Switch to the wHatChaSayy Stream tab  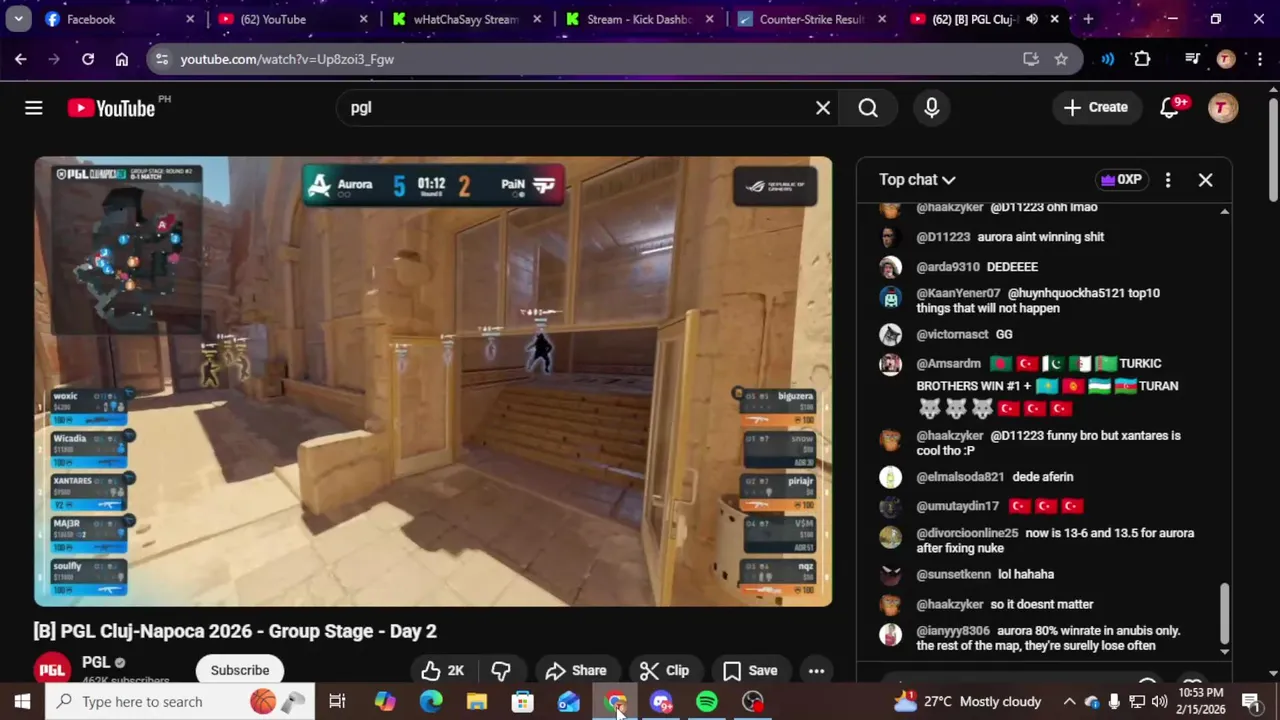[x=466, y=19]
